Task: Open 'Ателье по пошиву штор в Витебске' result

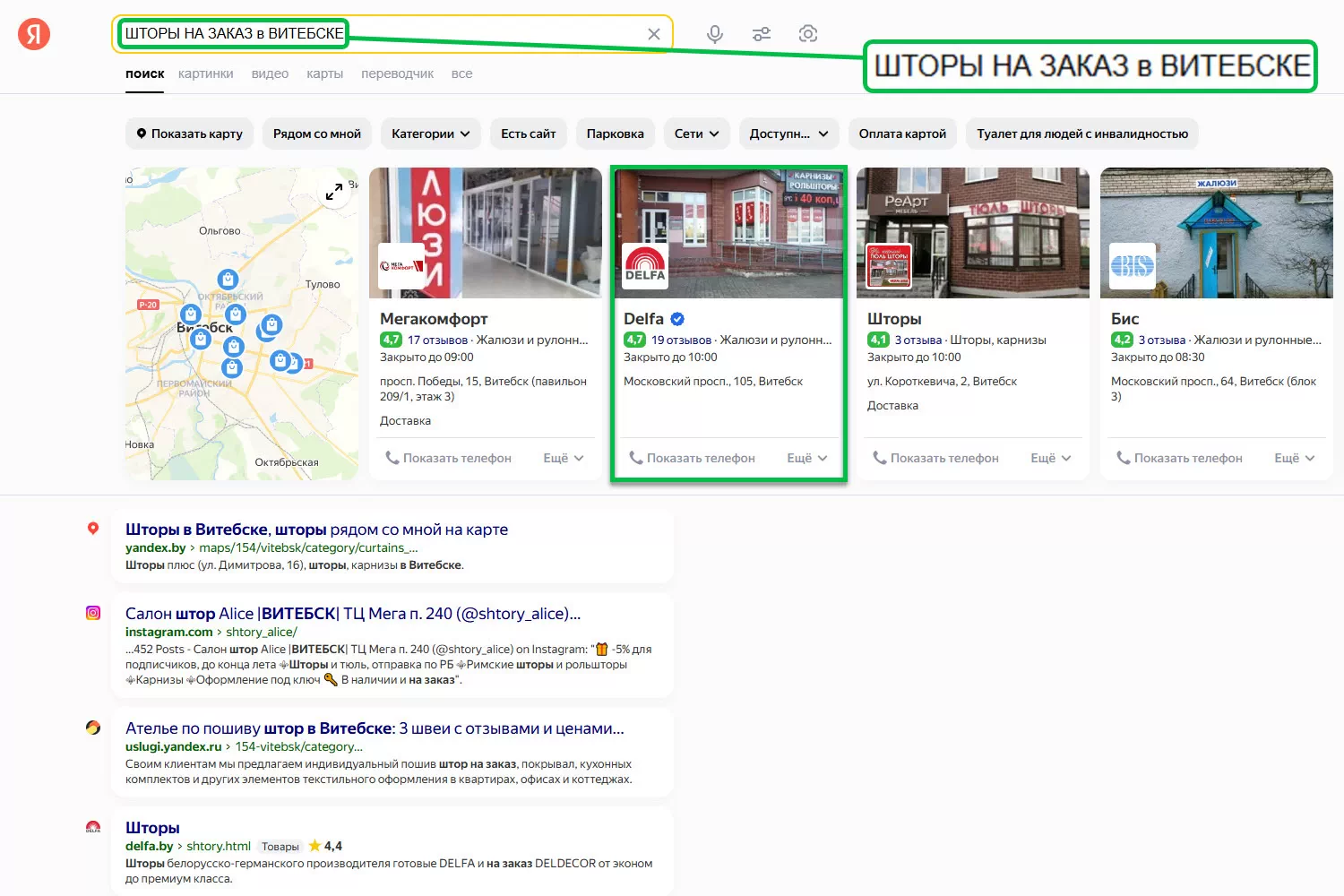Action: 375,728
